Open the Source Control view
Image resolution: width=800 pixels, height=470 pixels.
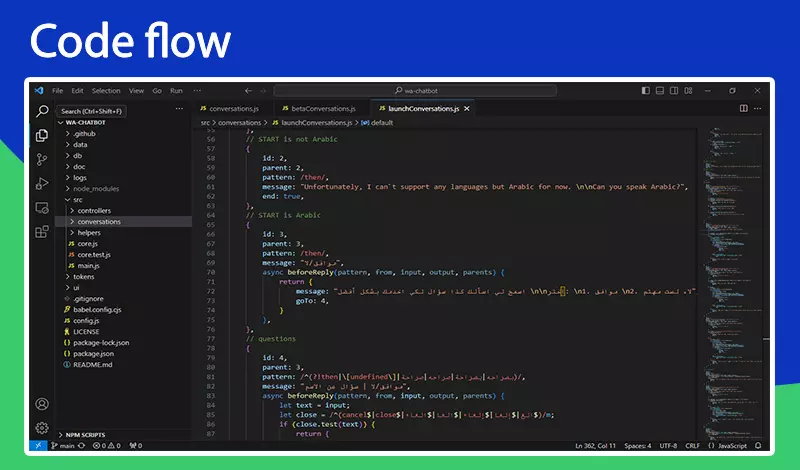click(42, 159)
